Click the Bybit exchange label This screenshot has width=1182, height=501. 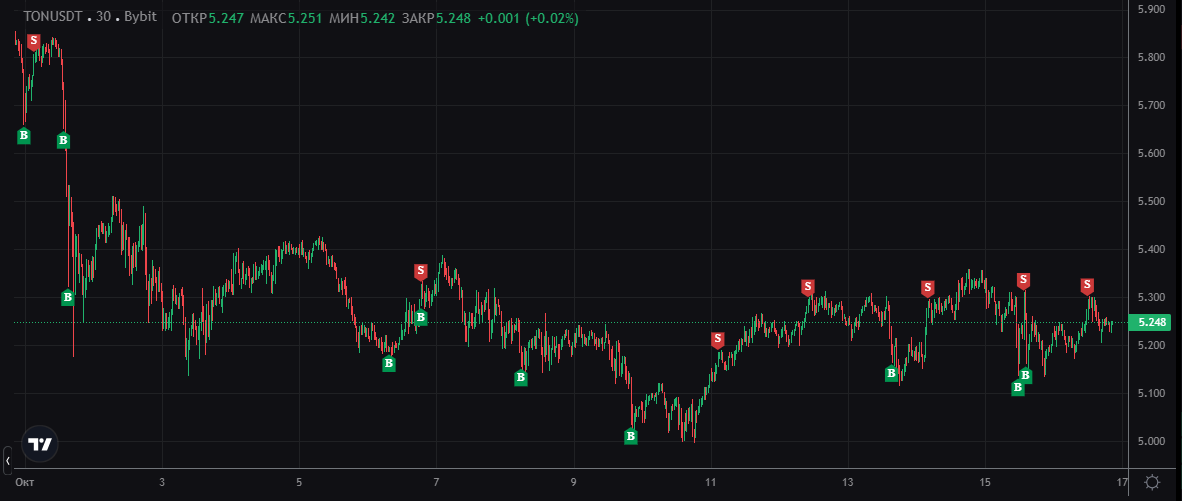point(139,17)
